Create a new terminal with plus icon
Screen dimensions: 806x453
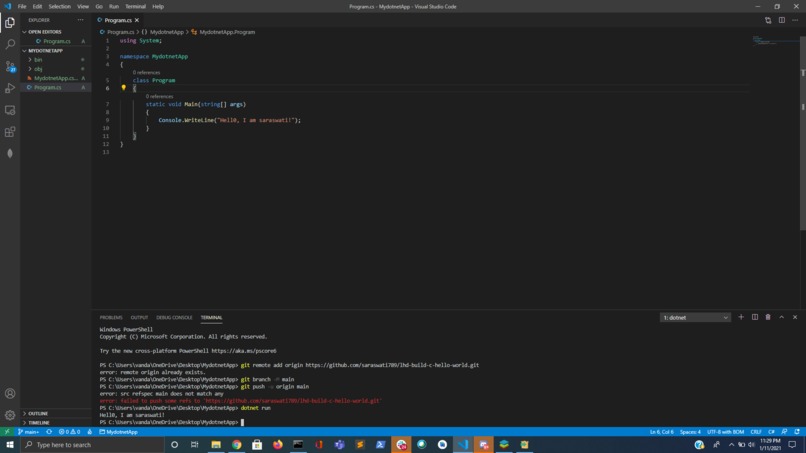[741, 317]
